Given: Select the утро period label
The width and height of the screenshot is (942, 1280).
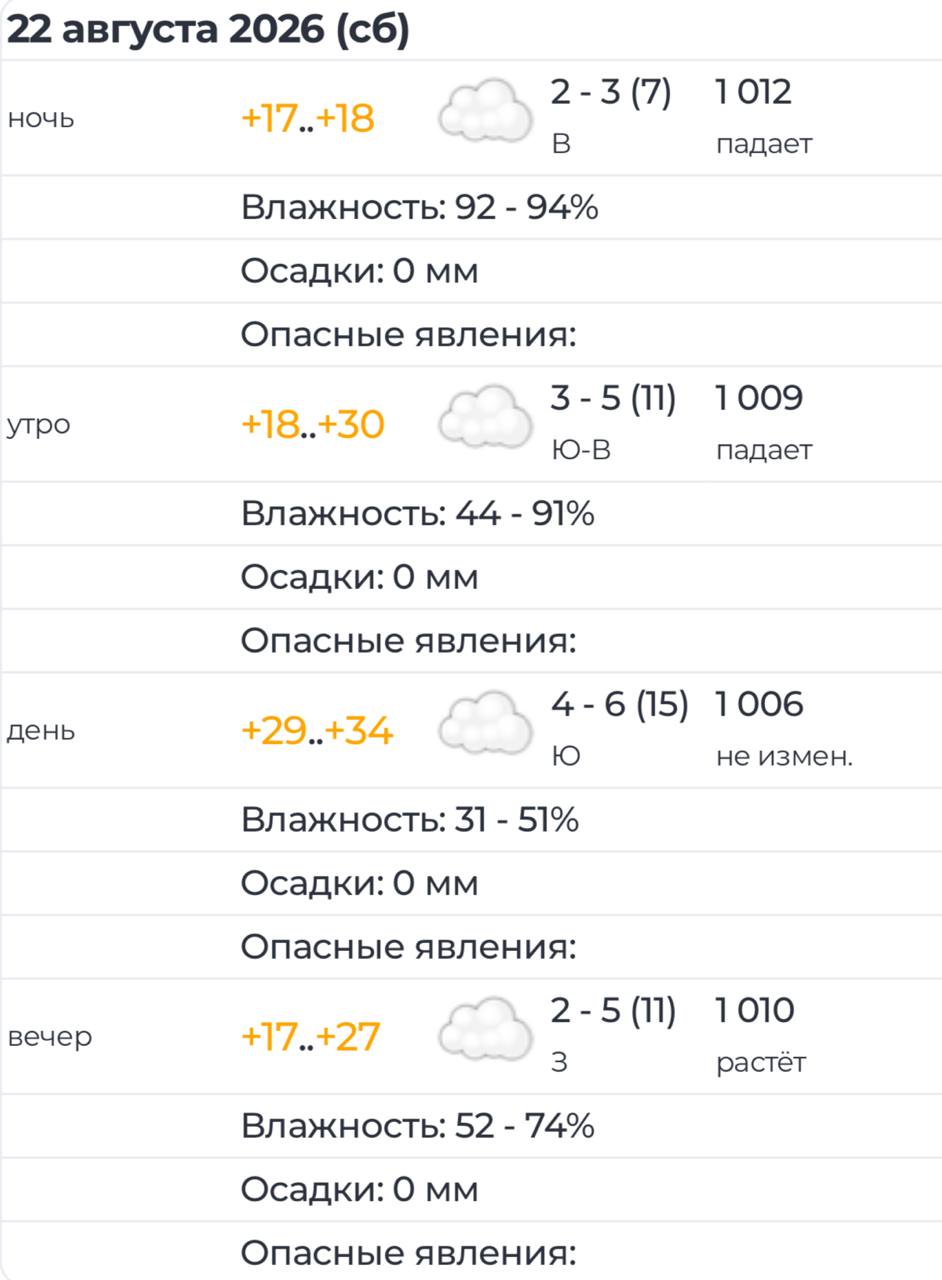Looking at the screenshot, I should [x=39, y=426].
